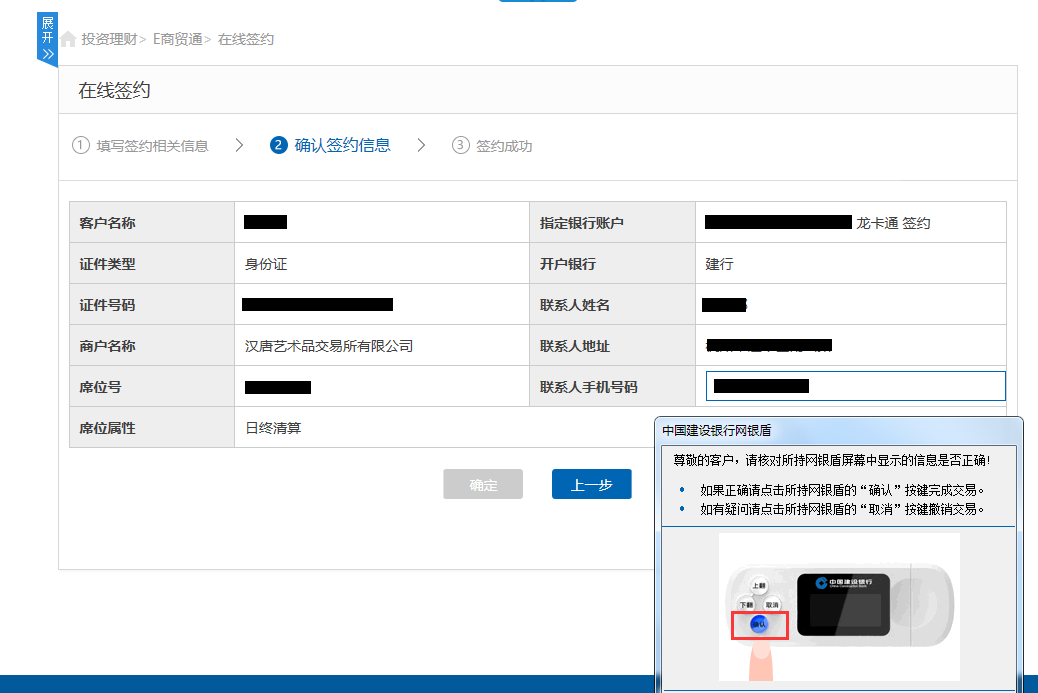This screenshot has height=693, width=1038.
Task: Click the bullet line about “确认” 按键完成交易
Action: 842,490
